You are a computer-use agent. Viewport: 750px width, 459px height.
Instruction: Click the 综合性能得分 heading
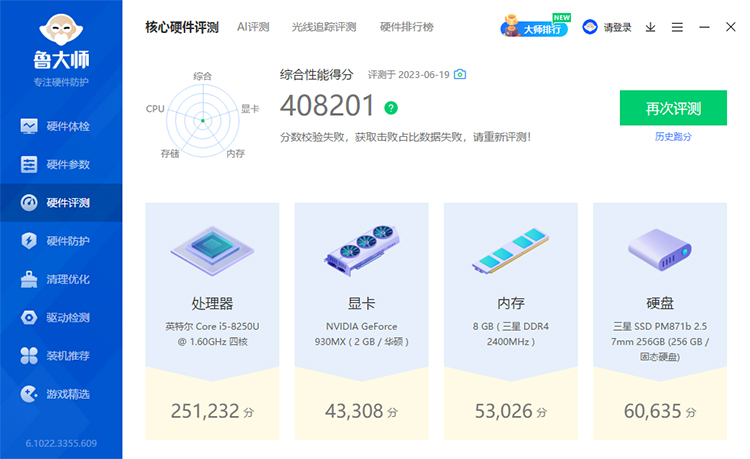tap(316, 75)
